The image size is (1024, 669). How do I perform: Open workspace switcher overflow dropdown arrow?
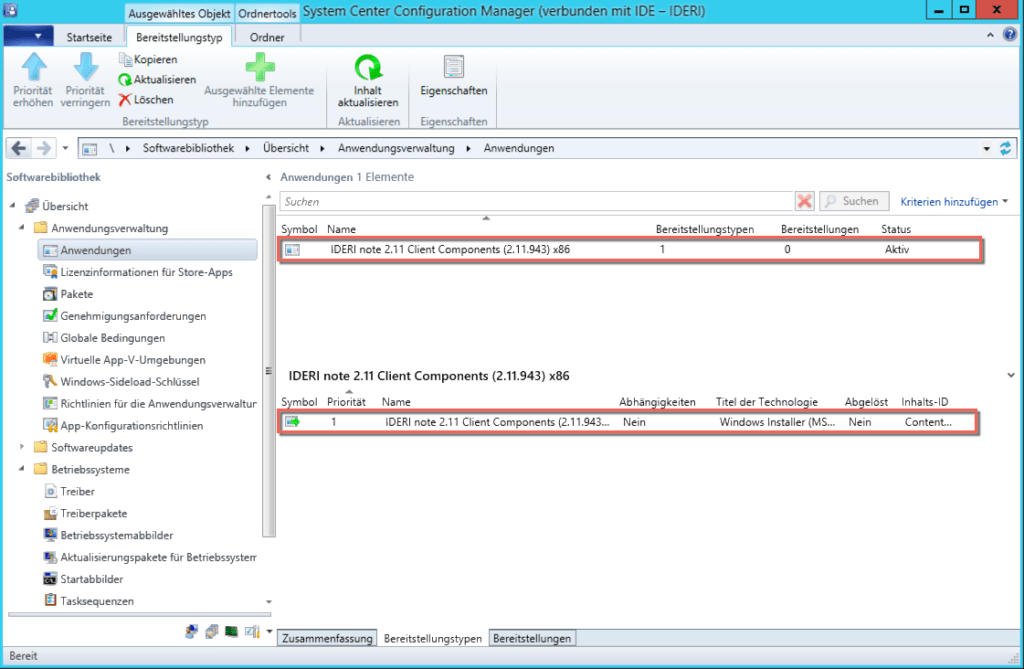tap(269, 631)
